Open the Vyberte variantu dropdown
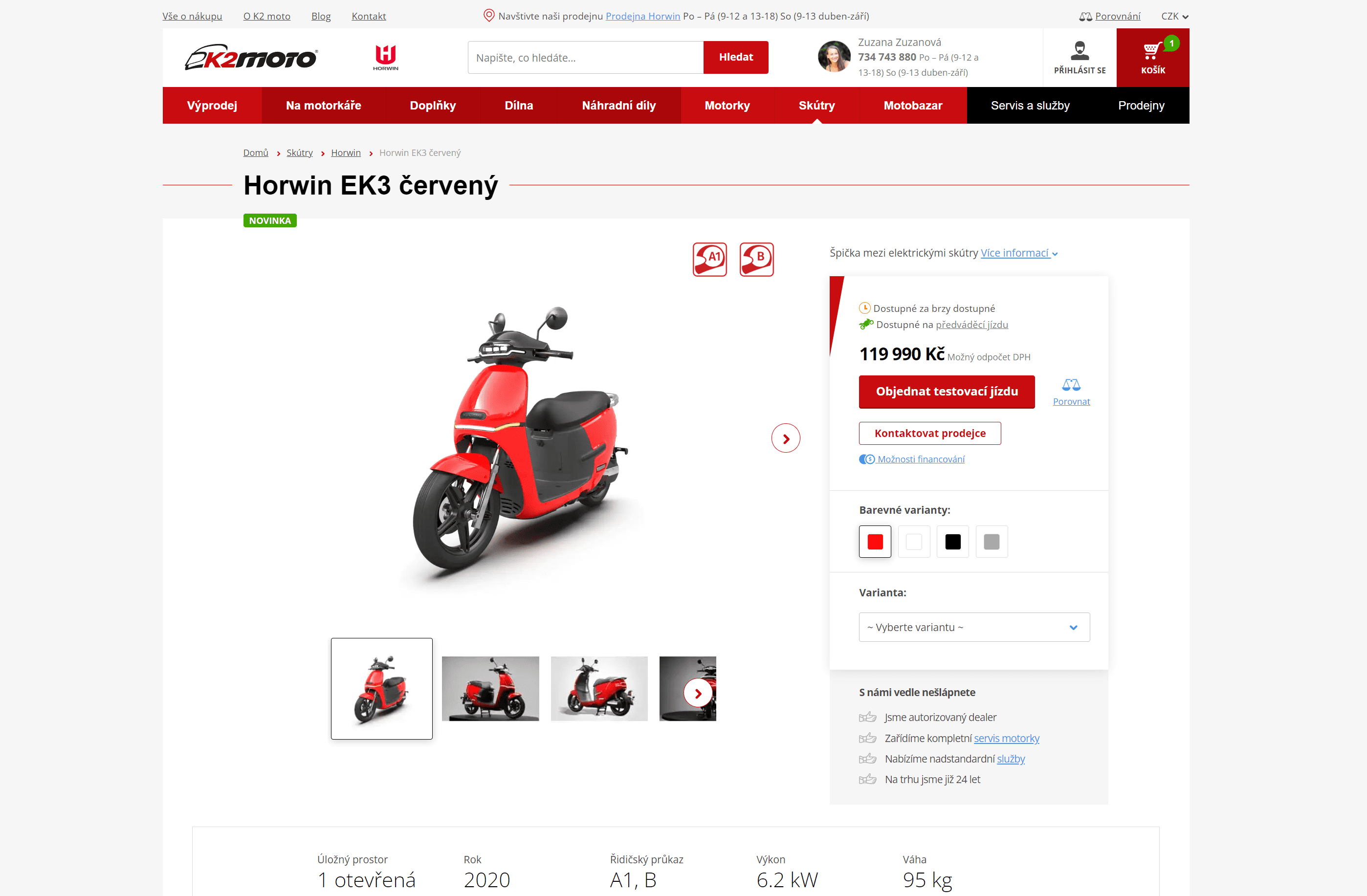This screenshot has height=896, width=1367. (x=974, y=627)
